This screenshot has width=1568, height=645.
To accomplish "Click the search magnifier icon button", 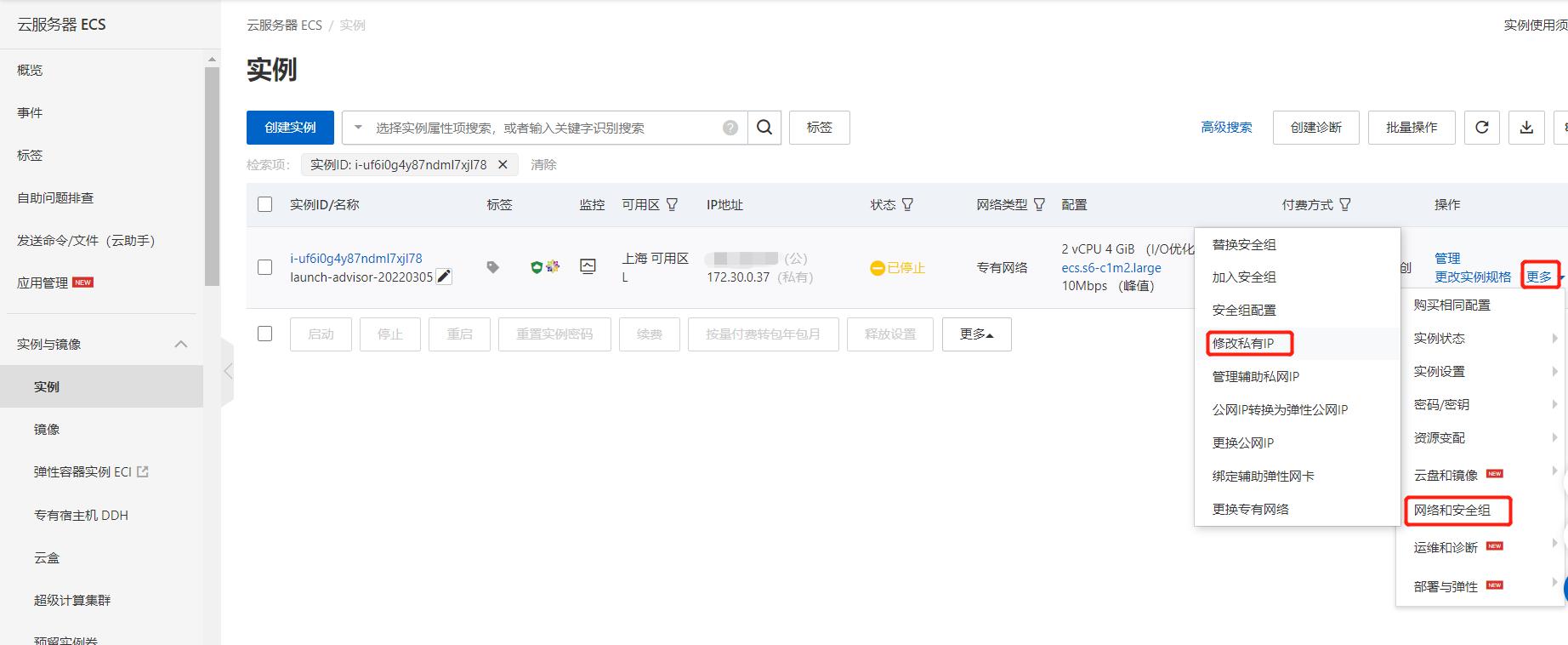I will pyautogui.click(x=764, y=128).
